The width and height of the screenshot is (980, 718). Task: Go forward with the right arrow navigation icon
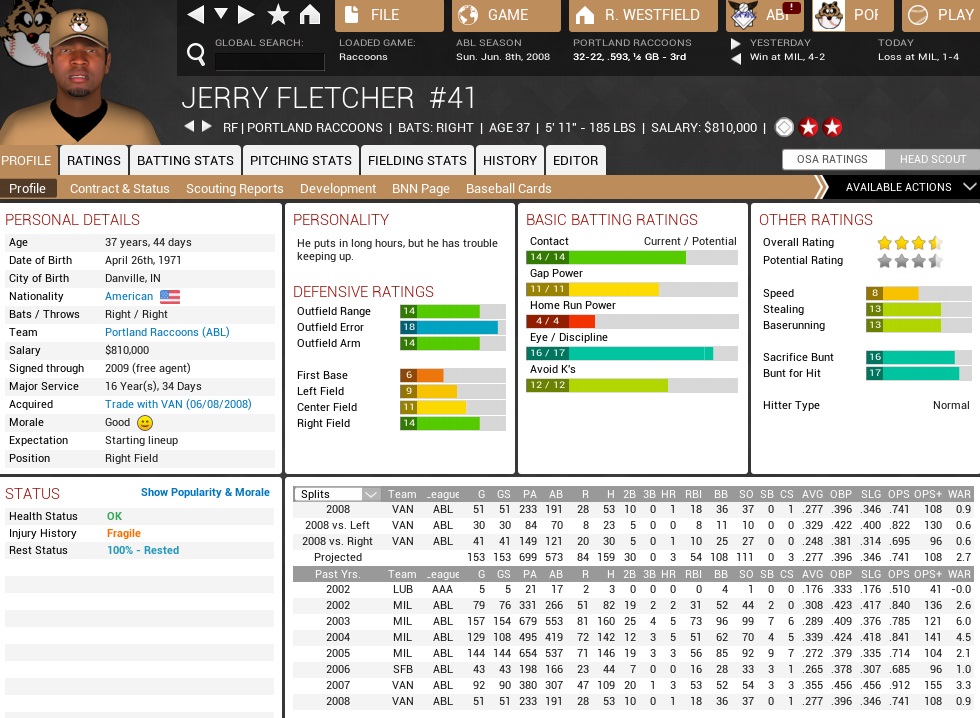(246, 14)
